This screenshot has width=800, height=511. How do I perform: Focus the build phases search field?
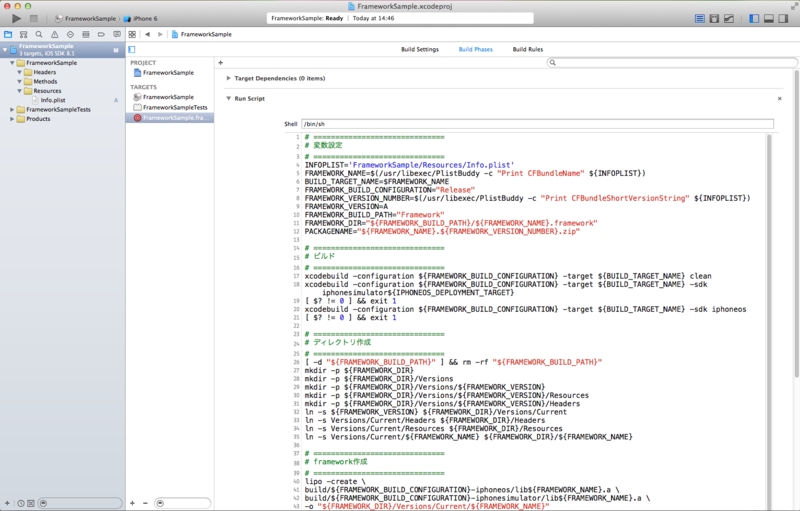tap(672, 63)
